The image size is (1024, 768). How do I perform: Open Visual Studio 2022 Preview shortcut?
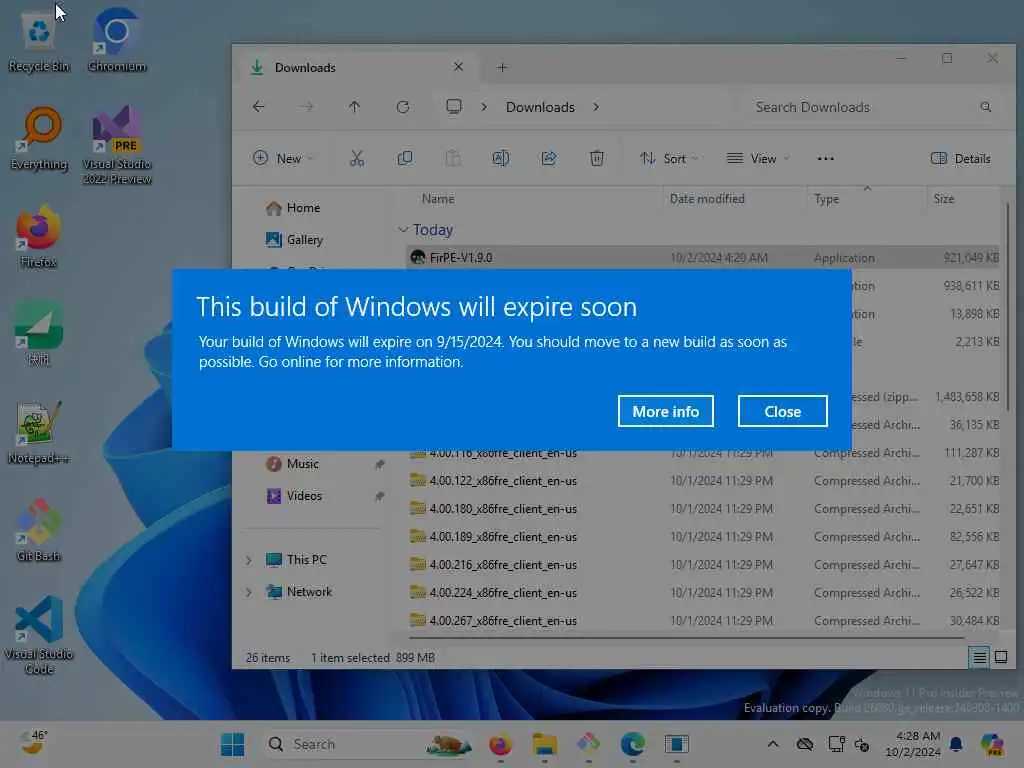(117, 145)
